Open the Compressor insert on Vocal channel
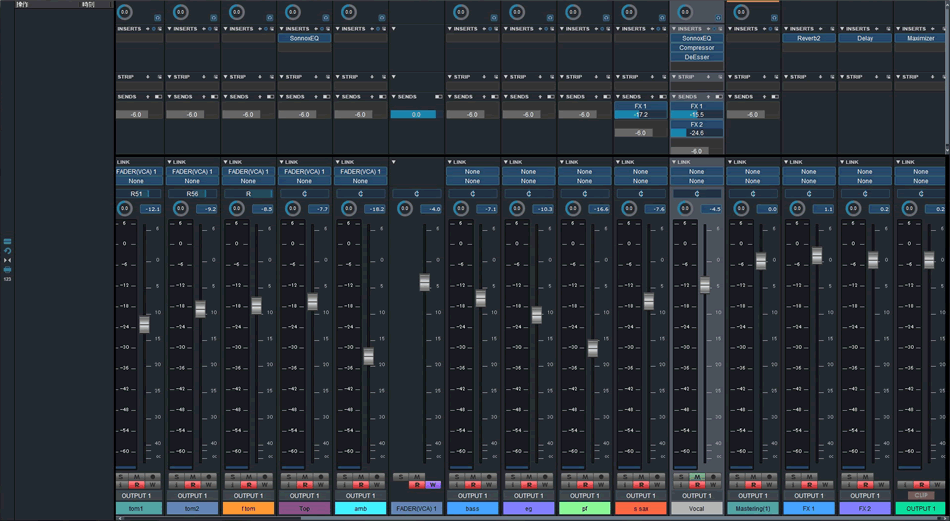 [x=696, y=48]
